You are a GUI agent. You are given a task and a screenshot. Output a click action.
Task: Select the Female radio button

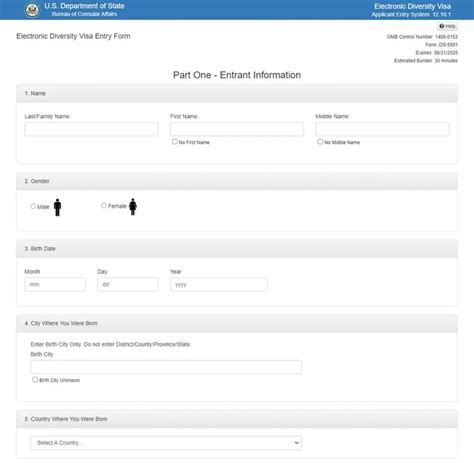coord(104,206)
